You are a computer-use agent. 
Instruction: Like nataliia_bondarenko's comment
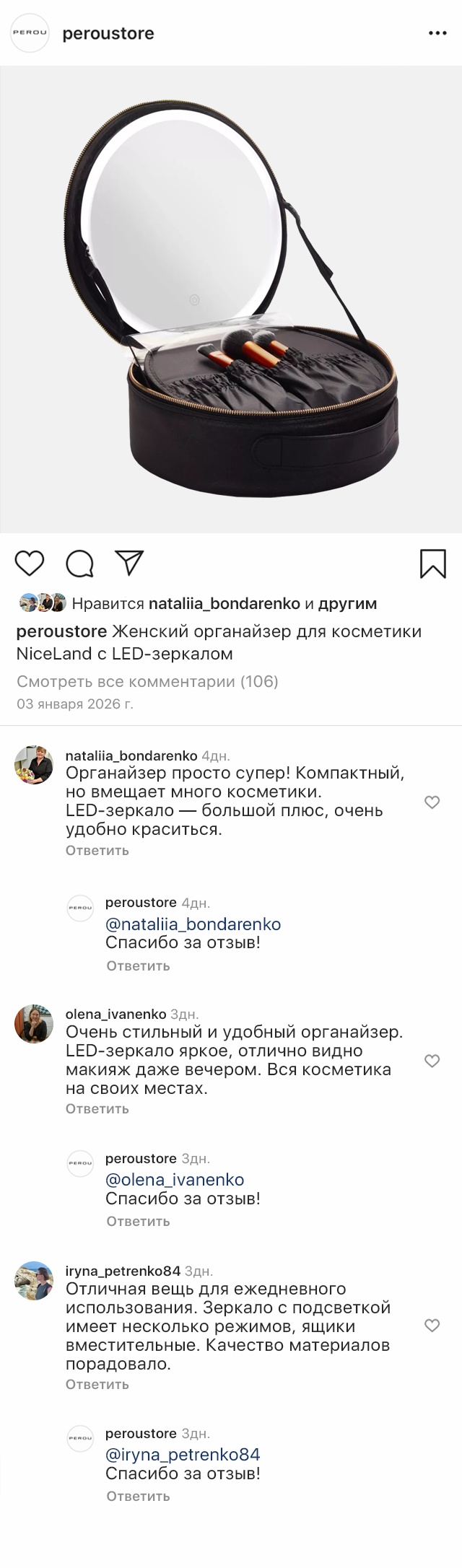[x=432, y=802]
